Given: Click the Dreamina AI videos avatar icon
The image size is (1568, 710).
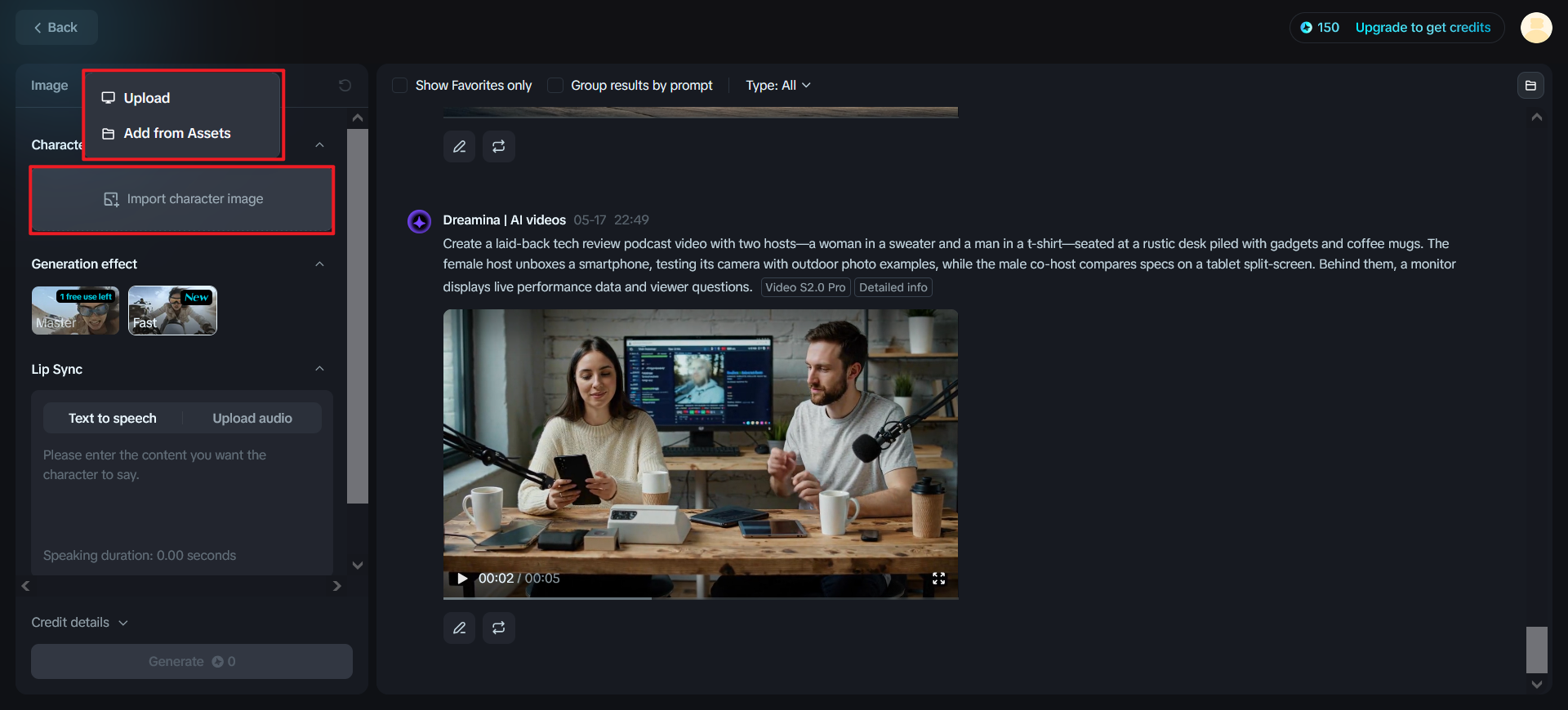Looking at the screenshot, I should [420, 221].
